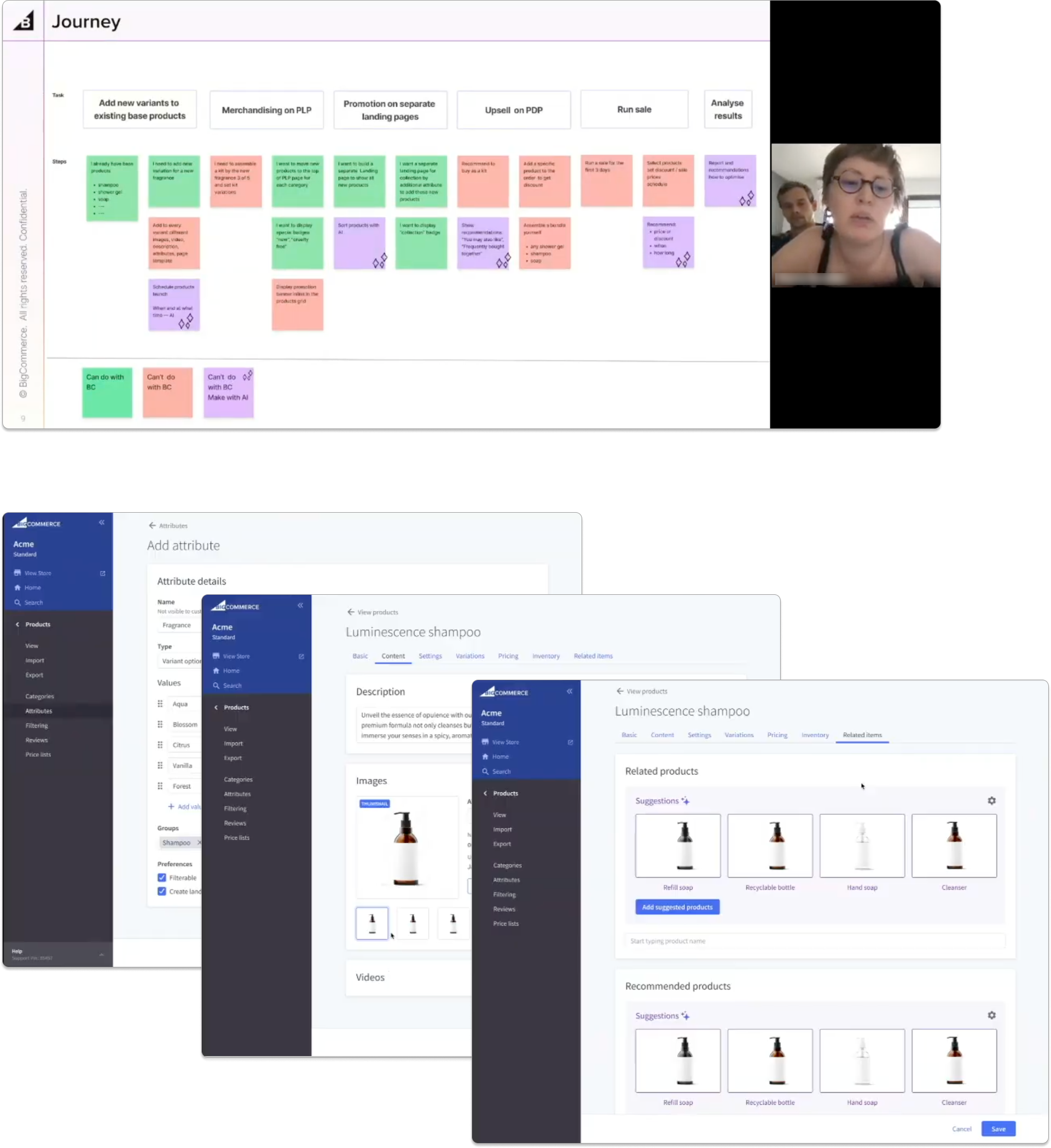The image size is (1051, 1148).
Task: Click sparkle icon next to Related products Suggestions
Action: tap(686, 801)
